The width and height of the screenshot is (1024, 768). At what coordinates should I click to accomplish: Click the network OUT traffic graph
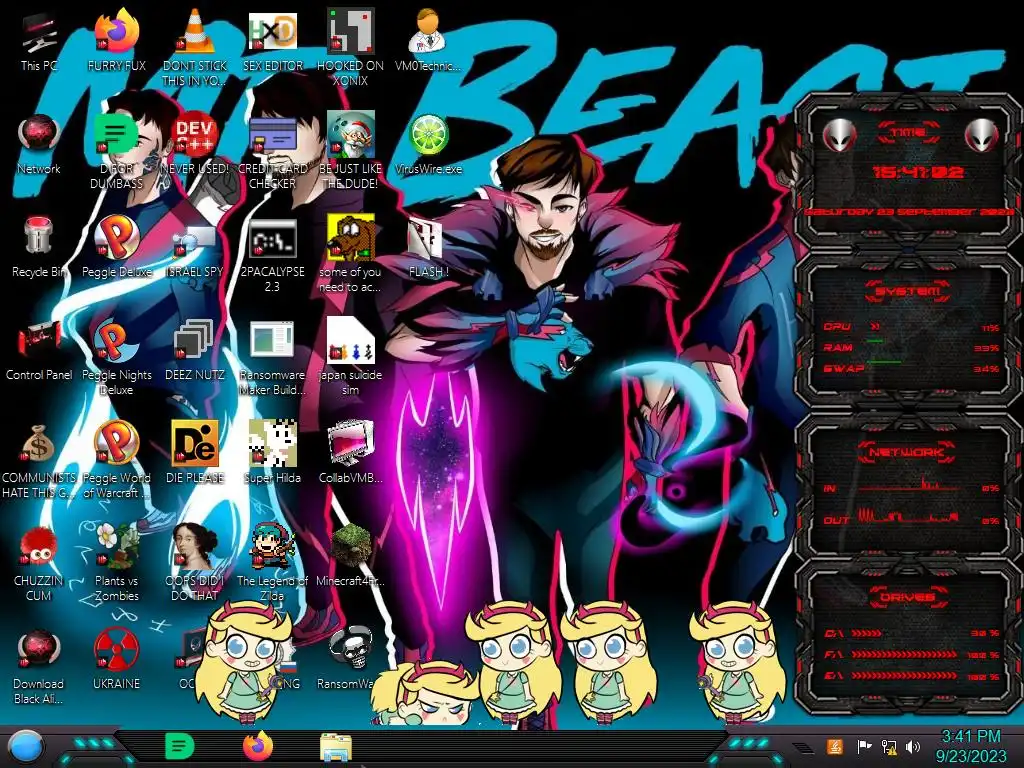(909, 516)
